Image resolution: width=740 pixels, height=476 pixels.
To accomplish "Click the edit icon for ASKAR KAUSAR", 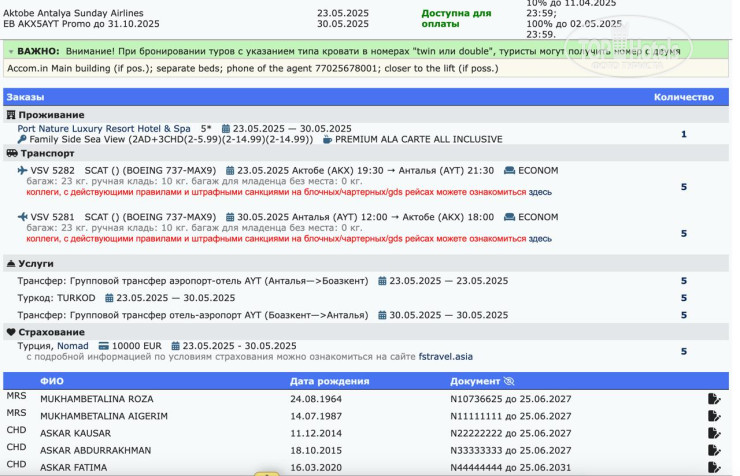I will [713, 434].
